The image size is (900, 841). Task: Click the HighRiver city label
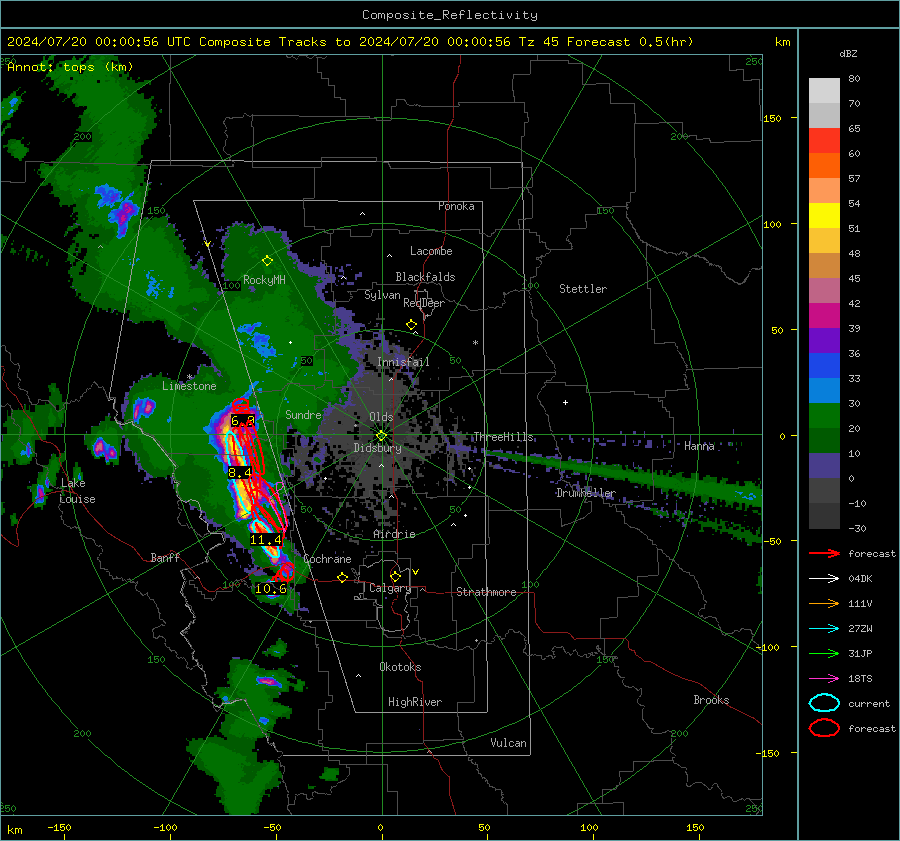coord(415,702)
